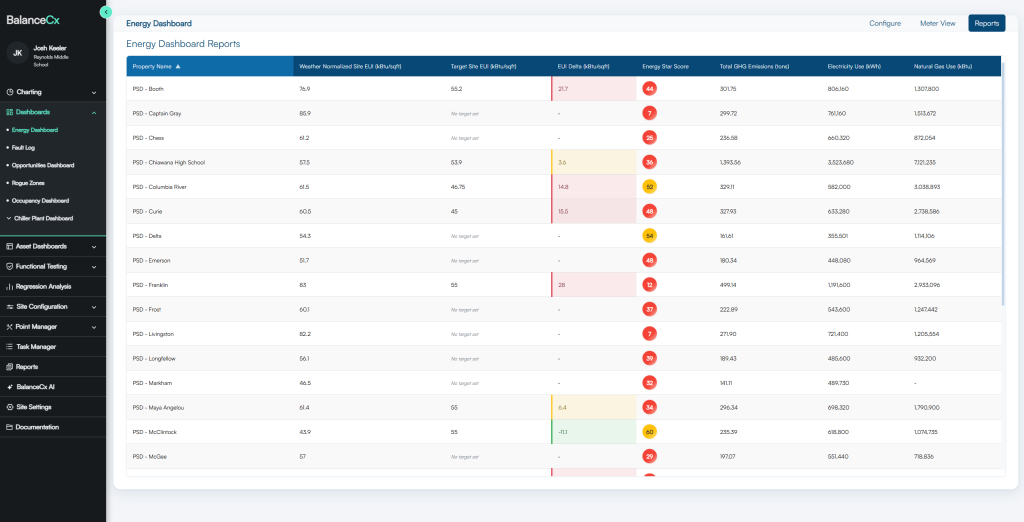
Task: Collapse the sidebar with the green arrow button
Action: [x=106, y=12]
